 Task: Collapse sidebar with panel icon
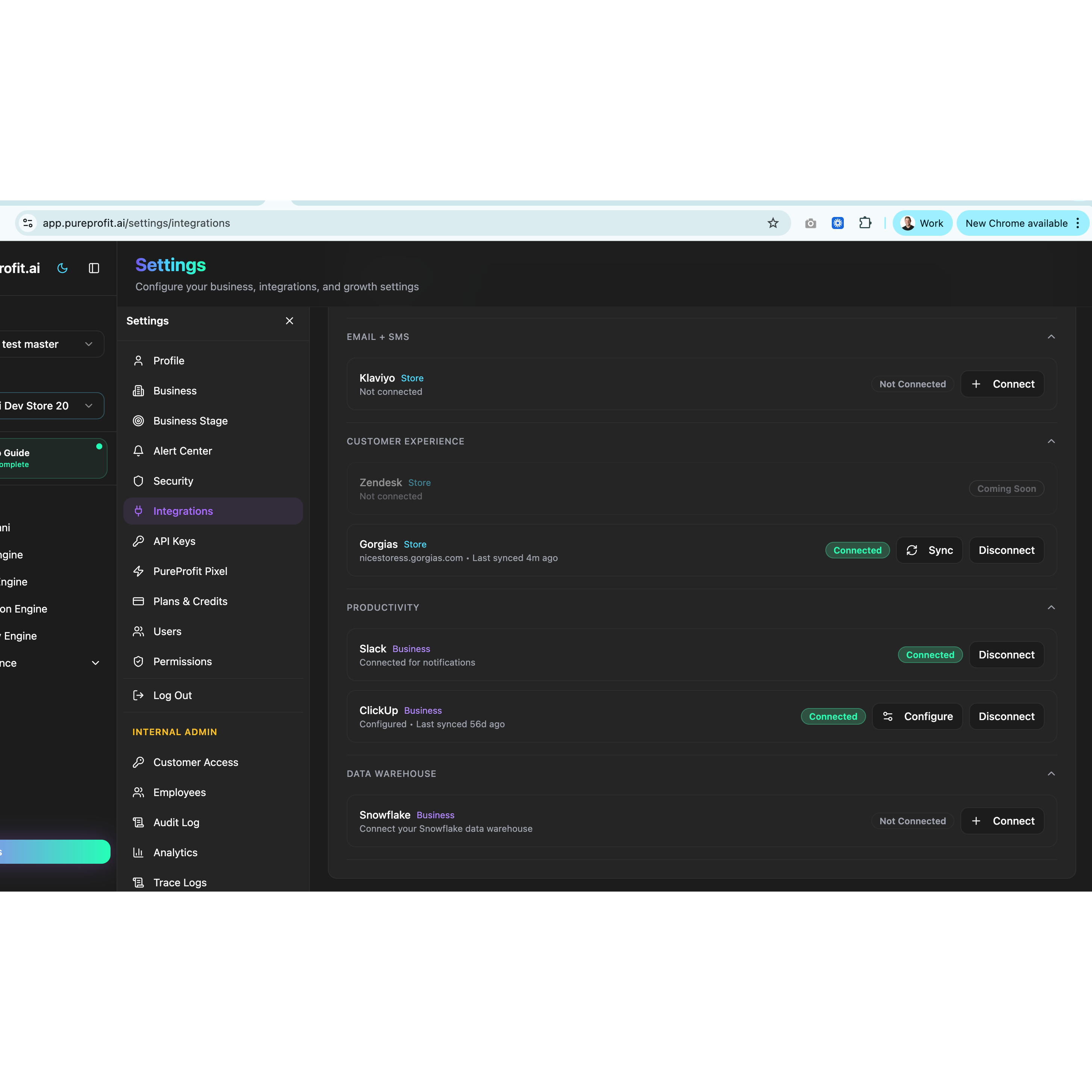[94, 268]
